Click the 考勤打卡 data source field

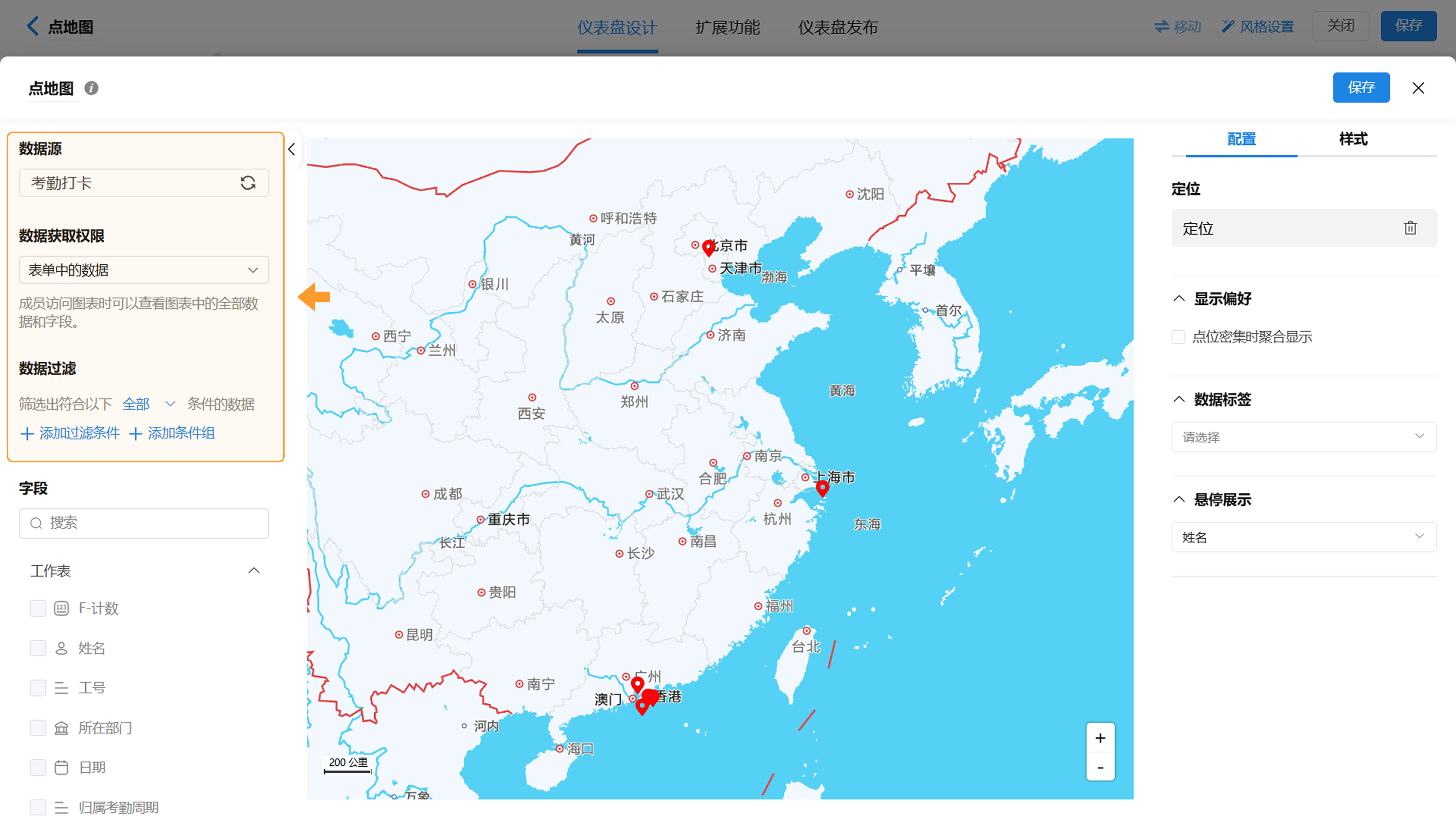tap(144, 183)
